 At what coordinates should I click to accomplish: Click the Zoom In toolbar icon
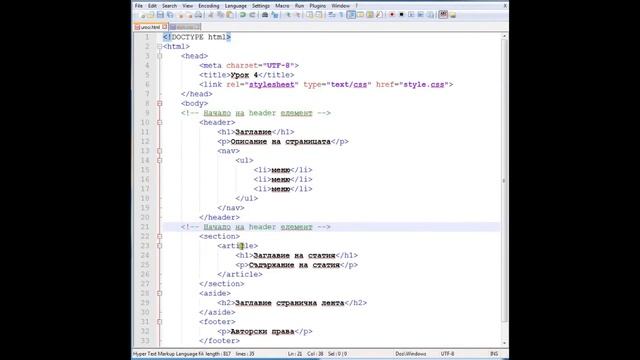pyautogui.click(x=288, y=15)
